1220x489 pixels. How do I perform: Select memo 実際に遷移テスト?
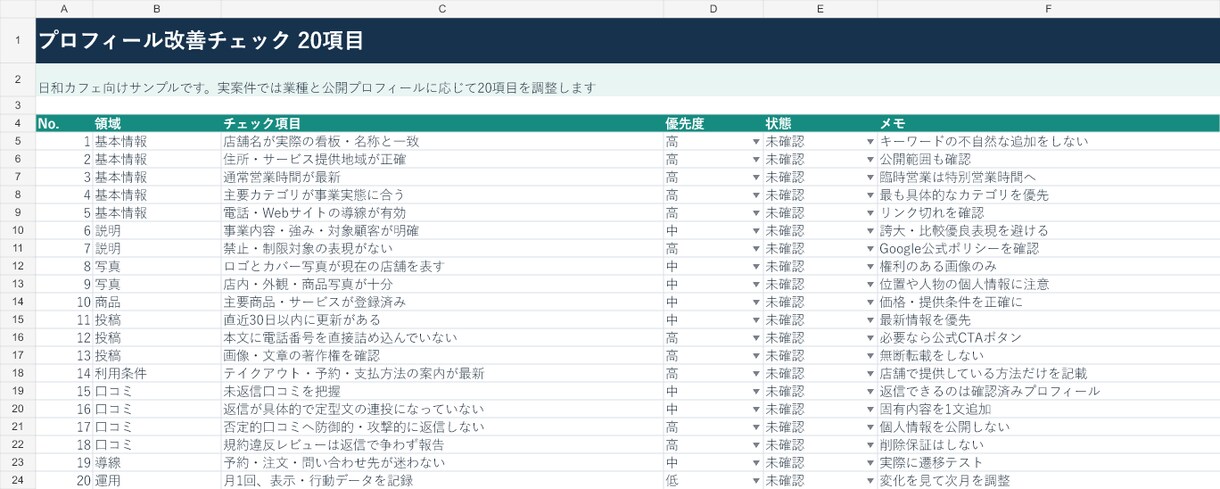tap(1048, 463)
